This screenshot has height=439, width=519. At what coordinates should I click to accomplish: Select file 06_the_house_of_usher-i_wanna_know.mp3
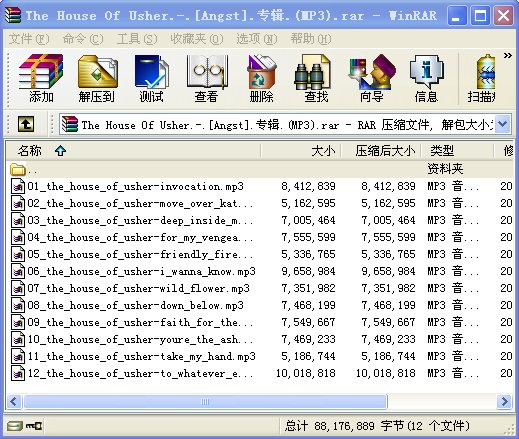259,271
